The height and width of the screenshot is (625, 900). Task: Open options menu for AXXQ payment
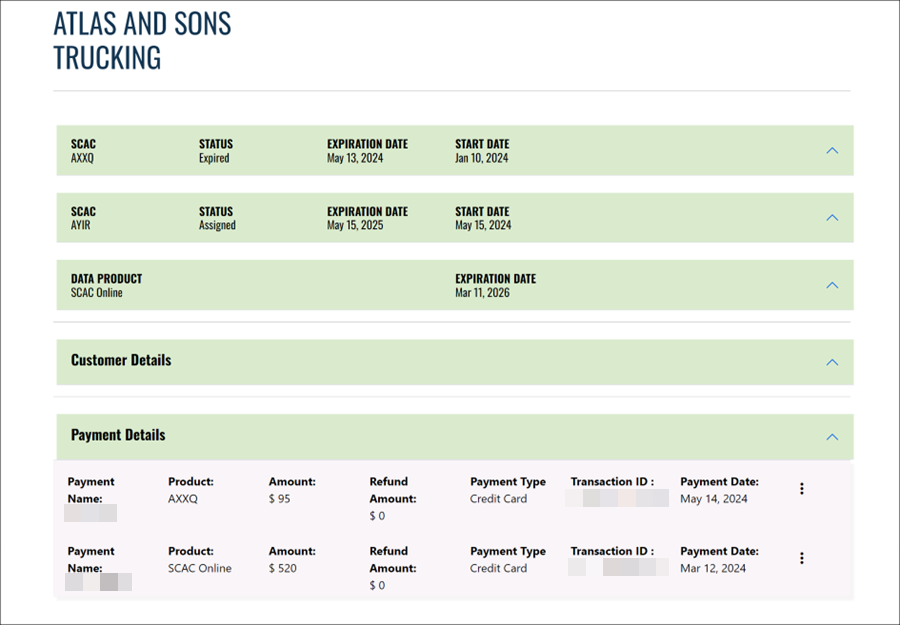pyautogui.click(x=801, y=489)
